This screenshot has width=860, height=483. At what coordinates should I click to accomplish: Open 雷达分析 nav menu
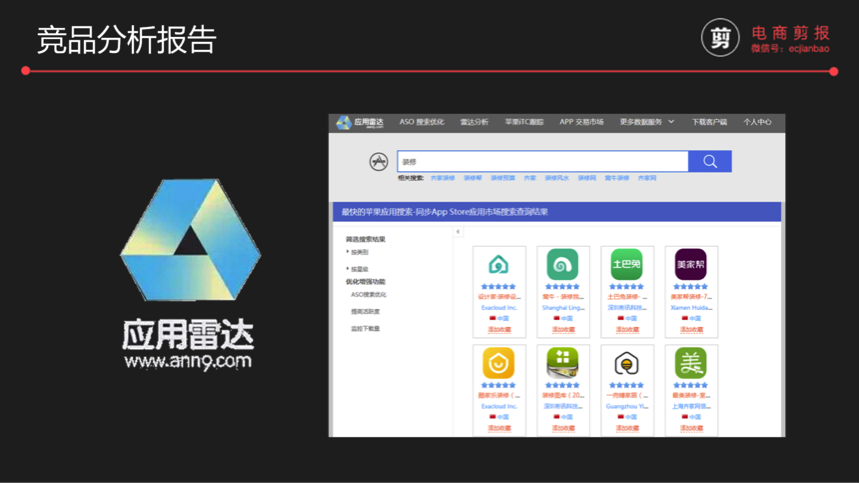tap(474, 122)
